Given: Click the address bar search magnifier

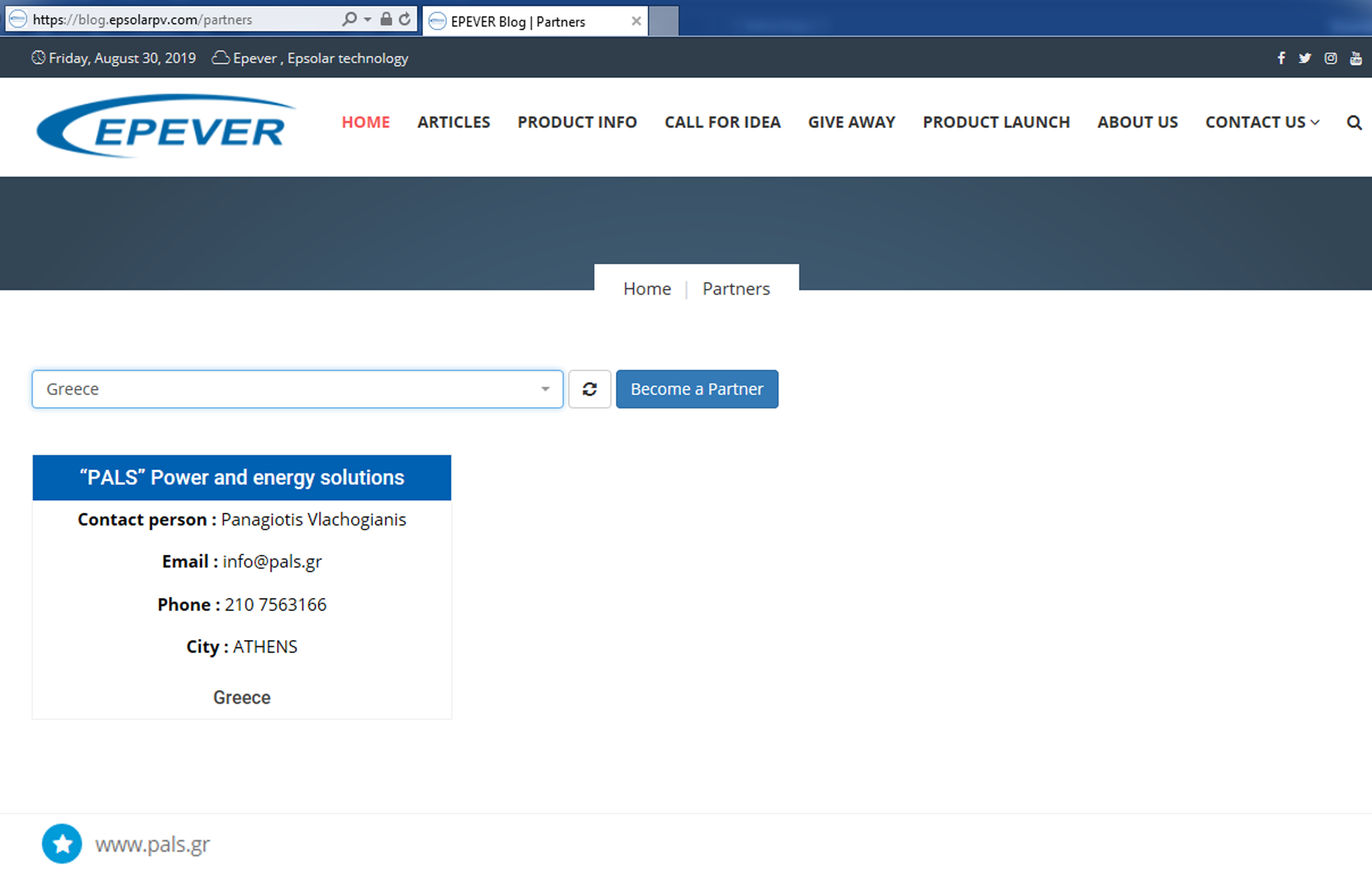Looking at the screenshot, I should [349, 19].
